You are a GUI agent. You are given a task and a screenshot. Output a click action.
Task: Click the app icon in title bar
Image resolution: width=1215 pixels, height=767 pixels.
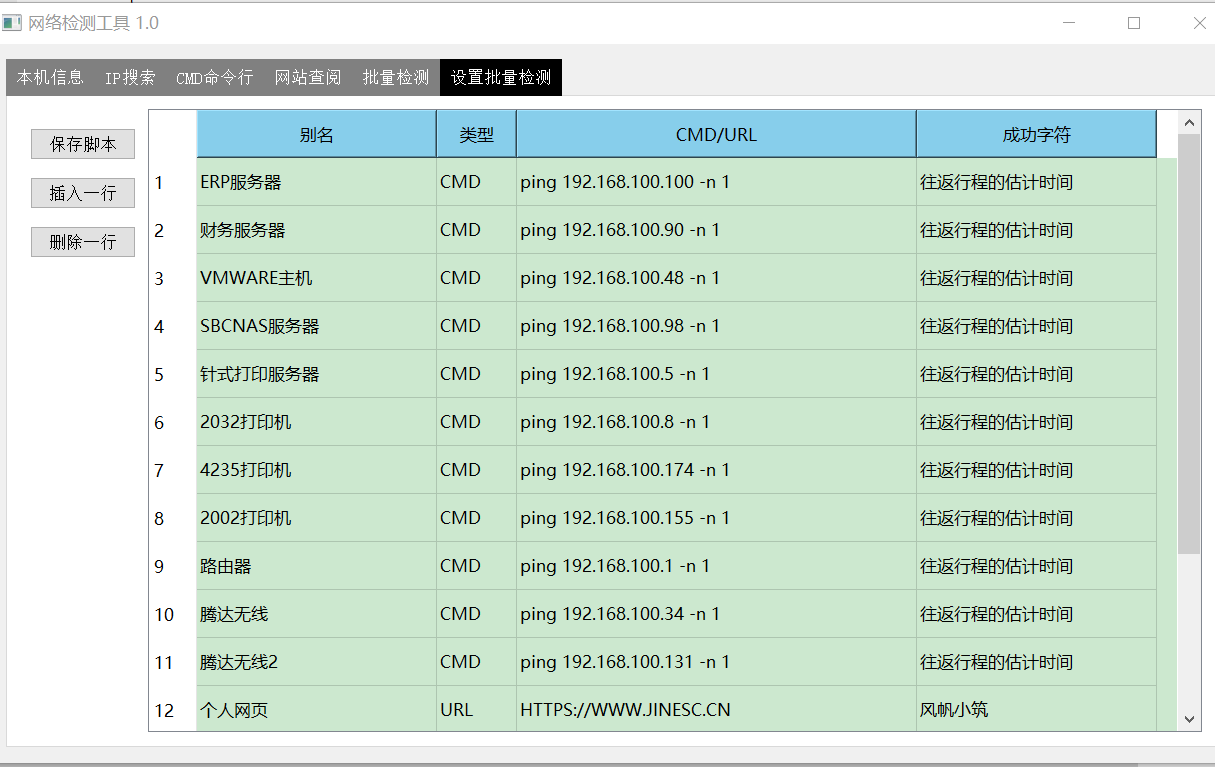pyautogui.click(x=12, y=23)
